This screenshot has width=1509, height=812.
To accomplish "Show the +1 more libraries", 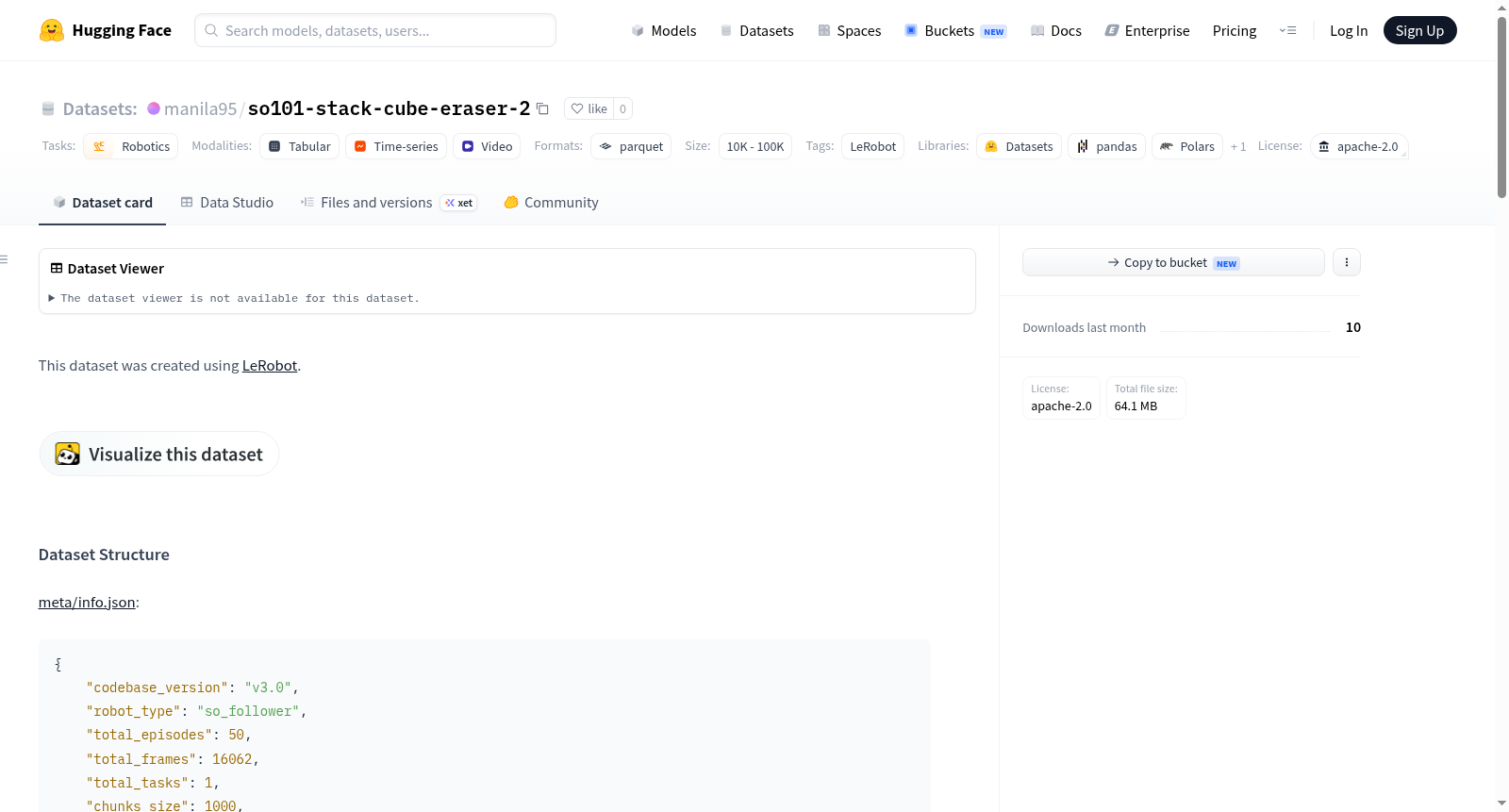I will [x=1238, y=146].
